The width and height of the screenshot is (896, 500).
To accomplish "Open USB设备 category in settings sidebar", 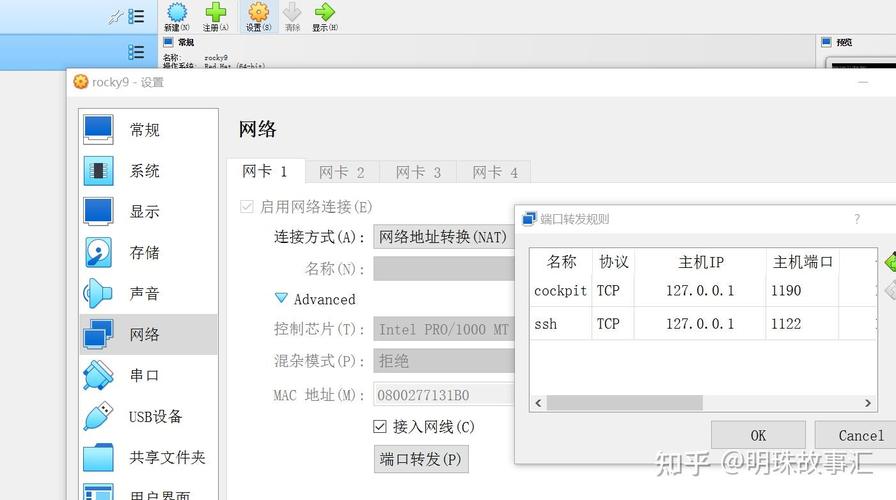I will click(x=149, y=416).
